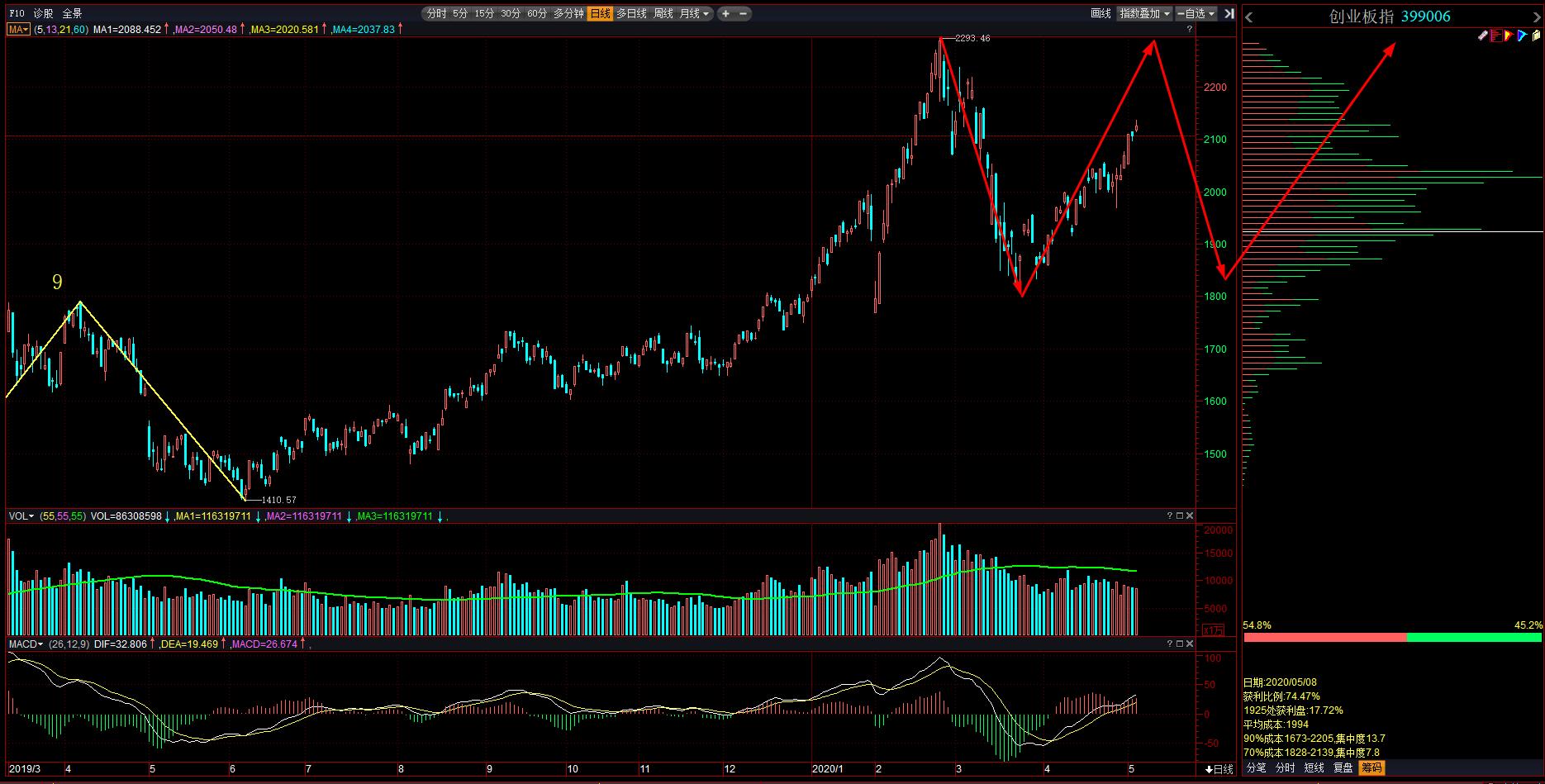Click the MA3=2020.581 value
The height and width of the screenshot is (784, 1545).
(x=284, y=29)
